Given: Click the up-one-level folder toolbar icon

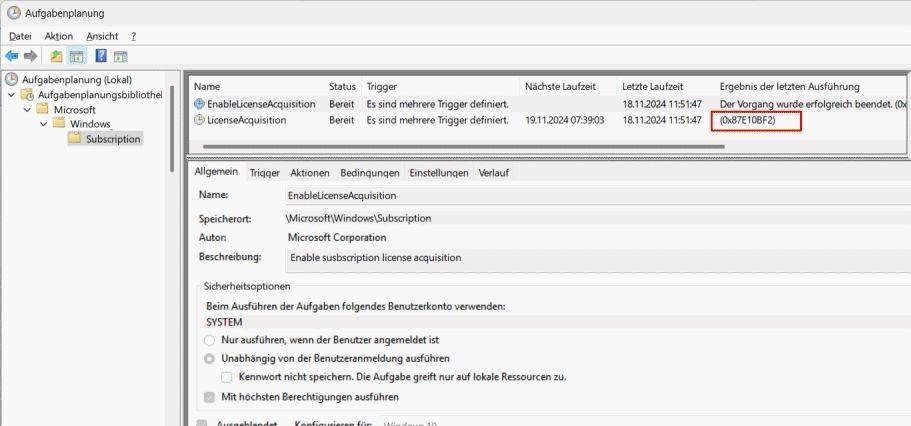Looking at the screenshot, I should coord(56,56).
